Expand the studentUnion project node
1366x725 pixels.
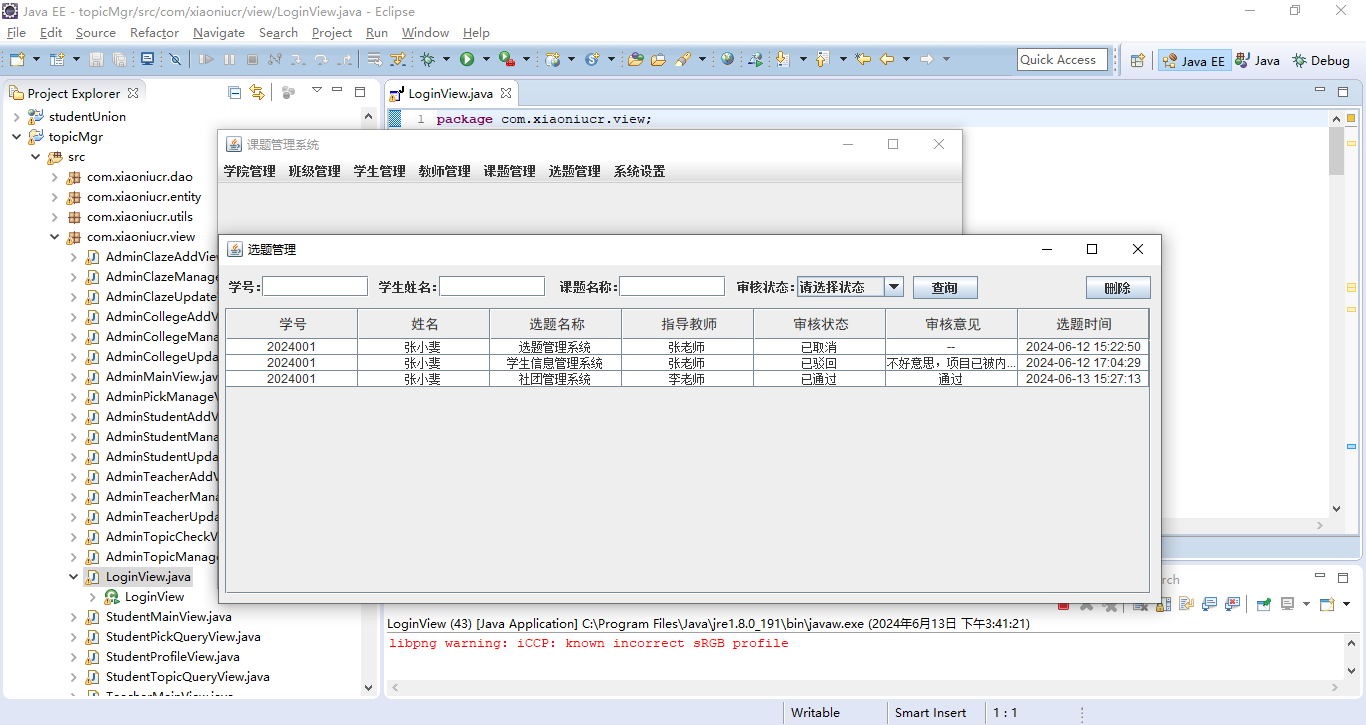click(16, 117)
